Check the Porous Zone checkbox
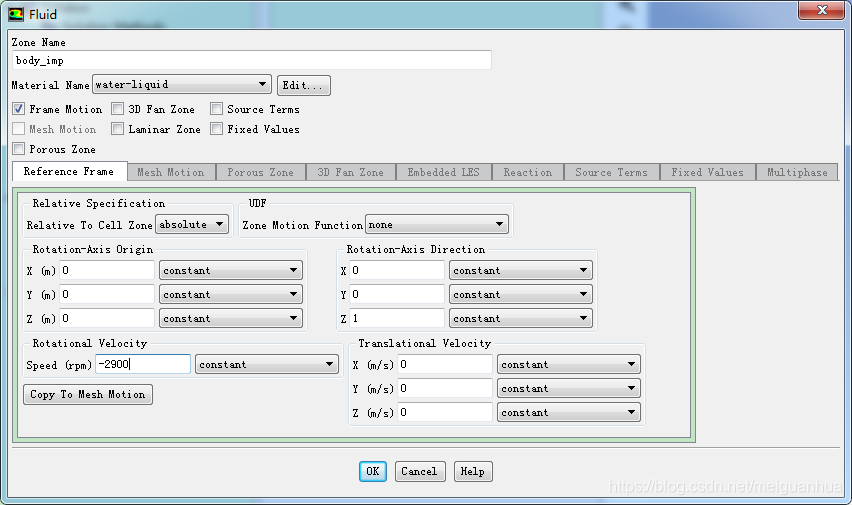Viewport: 852px width, 505px height. pos(18,148)
